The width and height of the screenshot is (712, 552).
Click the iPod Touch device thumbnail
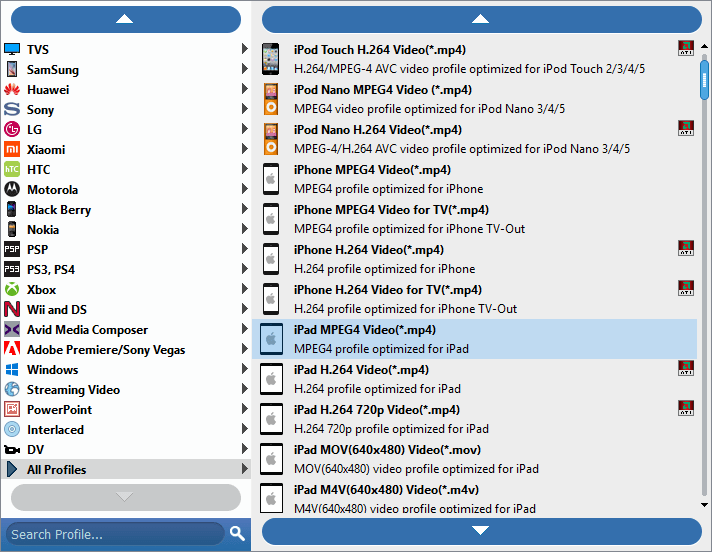click(271, 59)
